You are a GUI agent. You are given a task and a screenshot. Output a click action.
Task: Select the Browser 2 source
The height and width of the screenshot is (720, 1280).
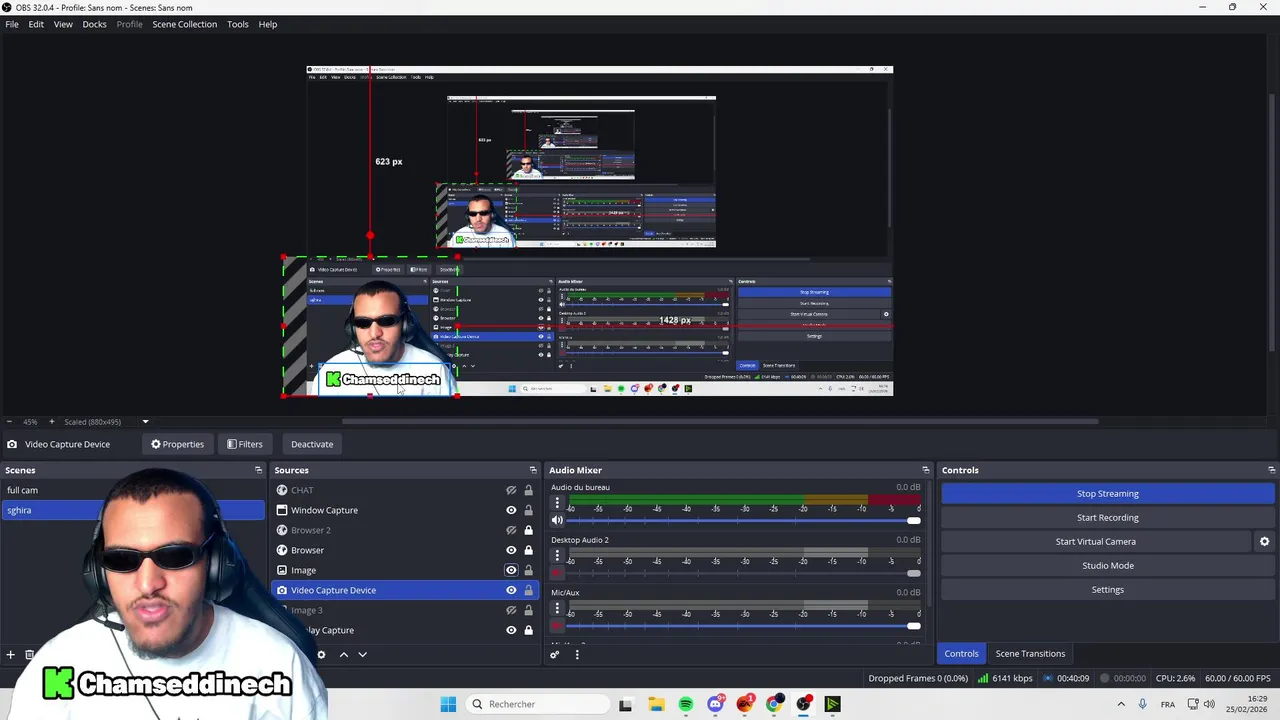pyautogui.click(x=405, y=530)
